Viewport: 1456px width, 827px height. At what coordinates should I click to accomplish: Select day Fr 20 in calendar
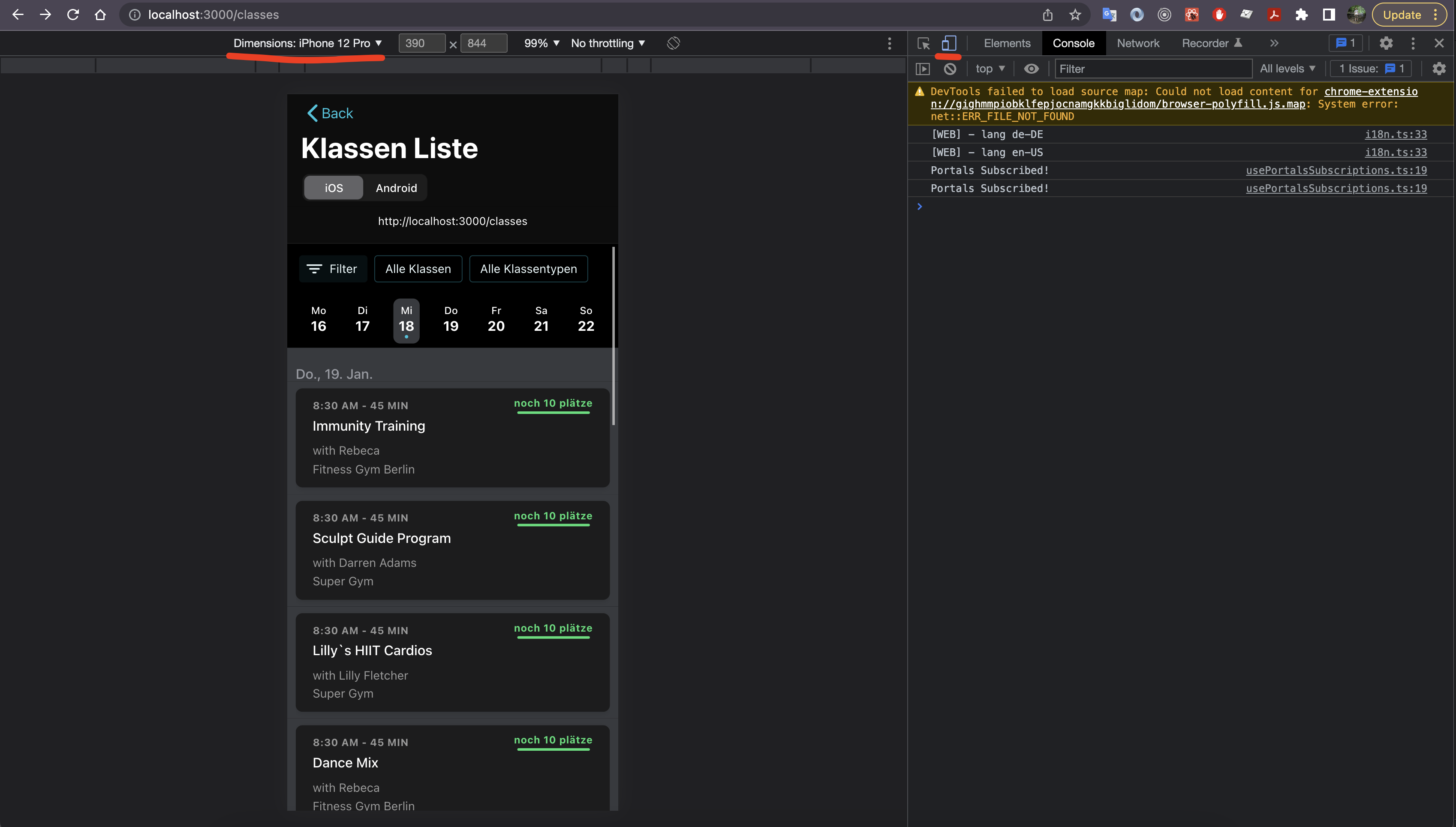[x=496, y=320]
